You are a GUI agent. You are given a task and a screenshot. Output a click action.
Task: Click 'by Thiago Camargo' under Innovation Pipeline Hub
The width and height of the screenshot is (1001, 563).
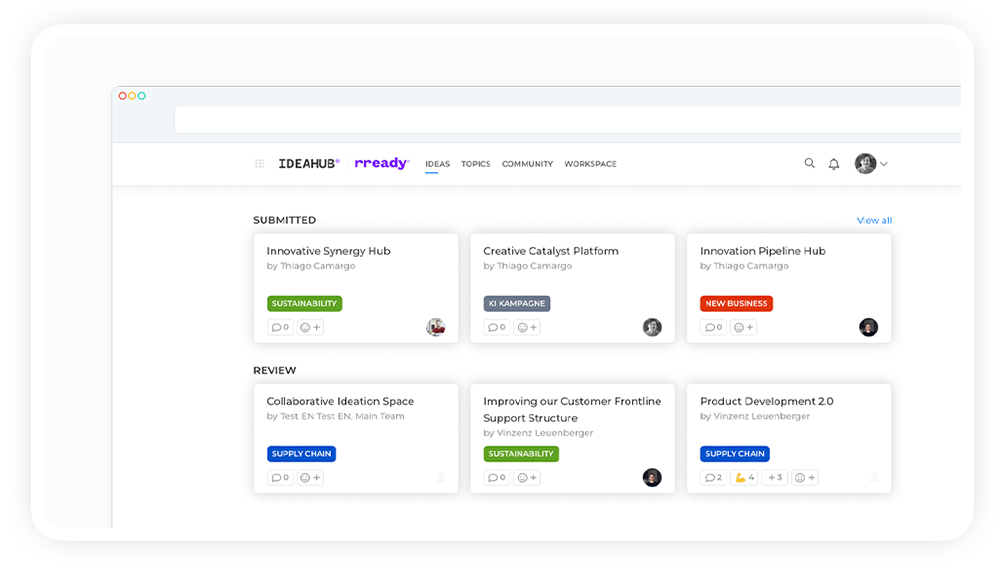point(744,266)
